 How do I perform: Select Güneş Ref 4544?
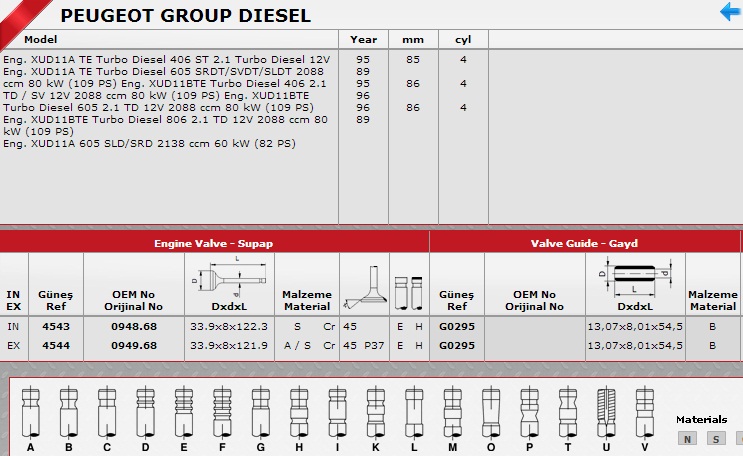pos(56,346)
